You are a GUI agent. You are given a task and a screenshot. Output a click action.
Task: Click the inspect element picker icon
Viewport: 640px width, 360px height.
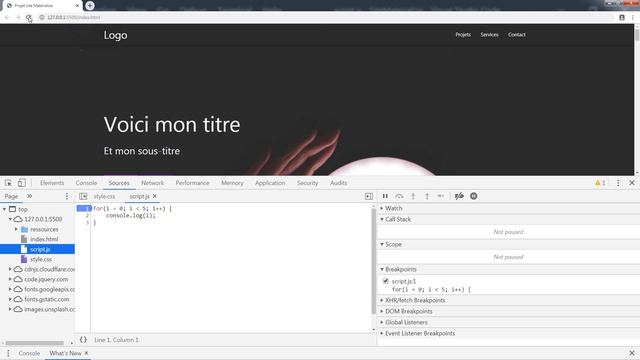coord(8,183)
